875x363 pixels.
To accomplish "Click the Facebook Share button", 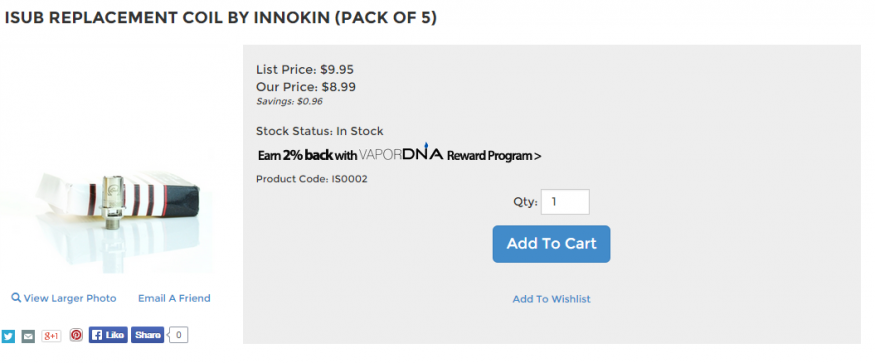I will [147, 335].
